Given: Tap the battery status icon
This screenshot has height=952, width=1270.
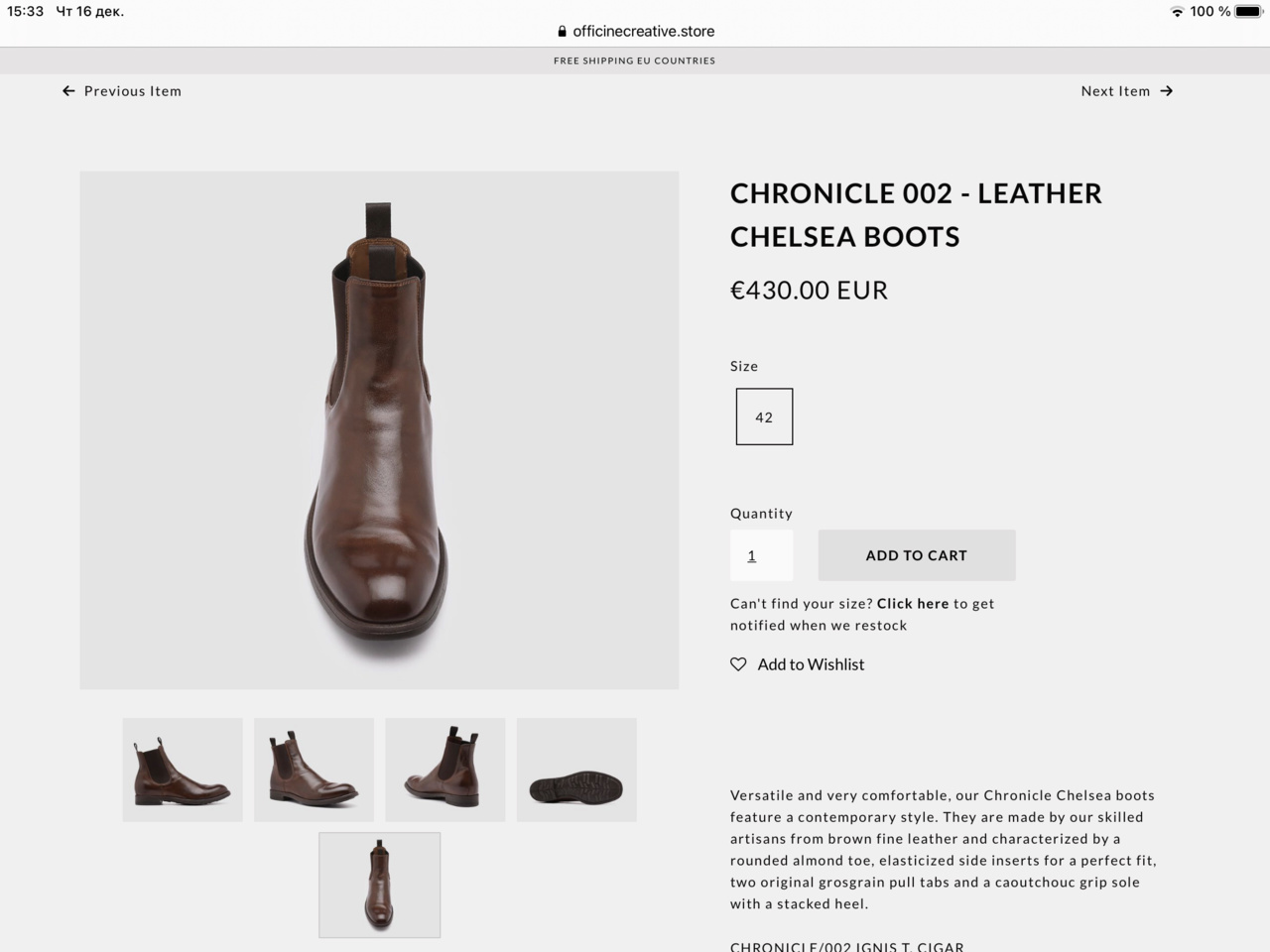Looking at the screenshot, I should (1248, 12).
